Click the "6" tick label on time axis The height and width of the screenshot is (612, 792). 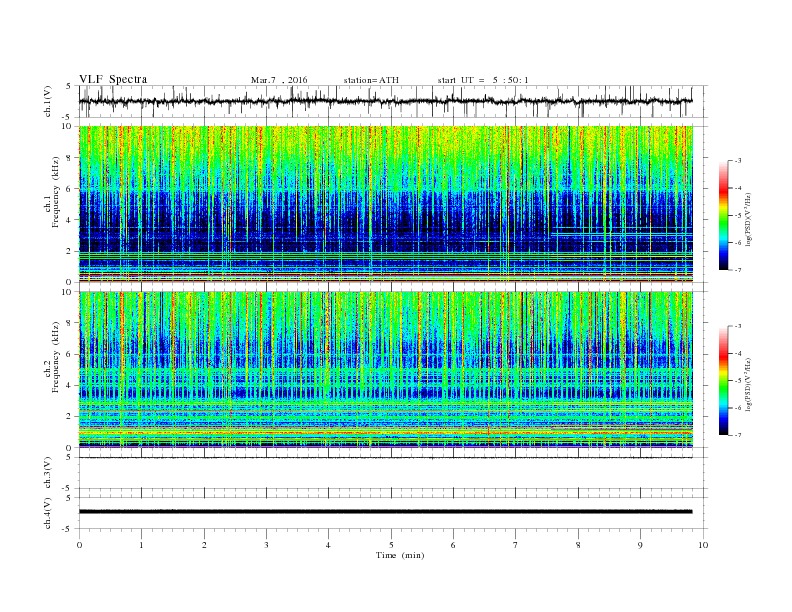453,545
